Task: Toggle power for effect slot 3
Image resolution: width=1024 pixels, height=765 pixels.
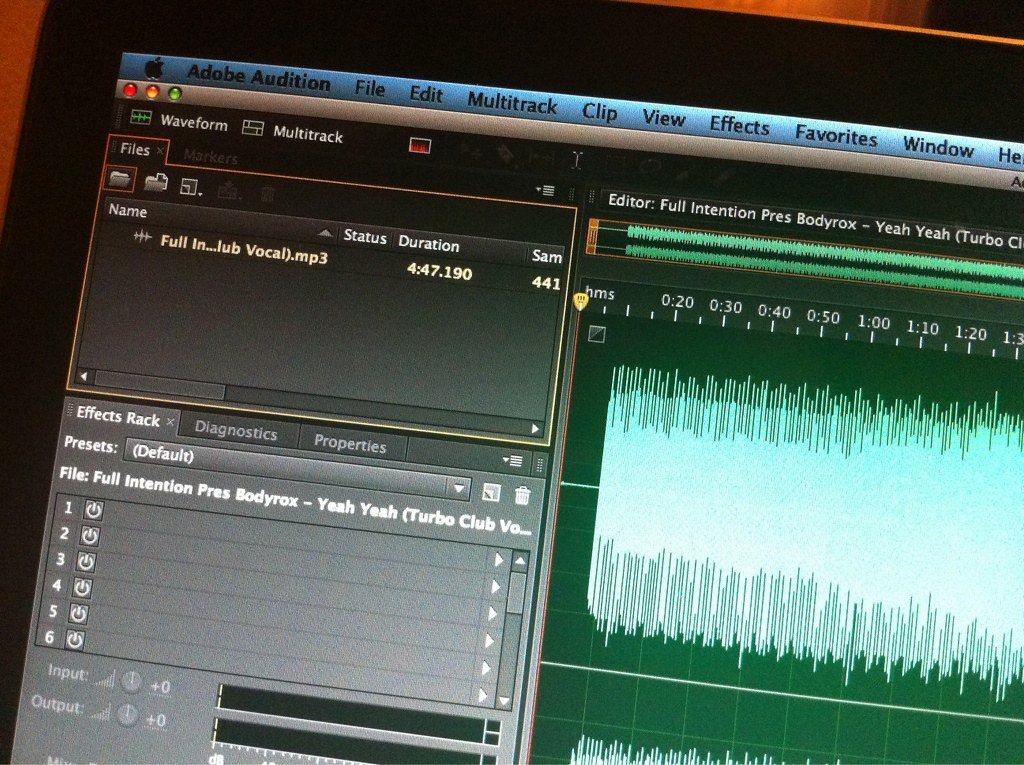Action: pos(86,562)
